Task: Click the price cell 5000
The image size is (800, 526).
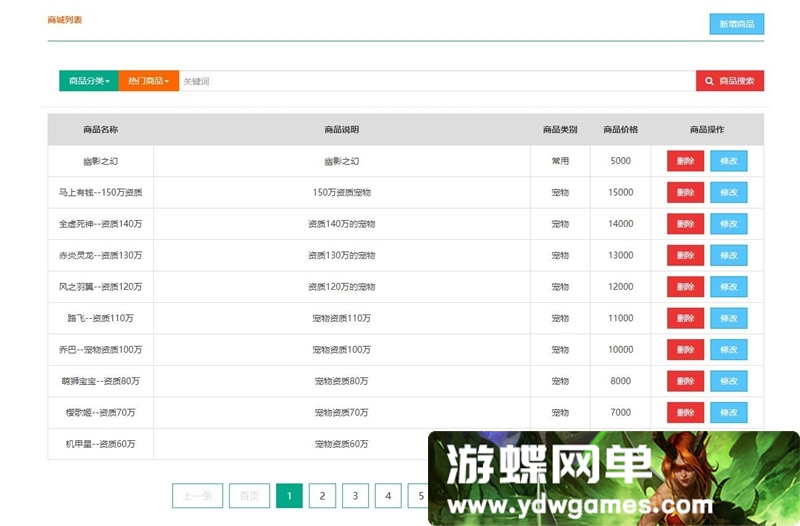Action: [620, 161]
